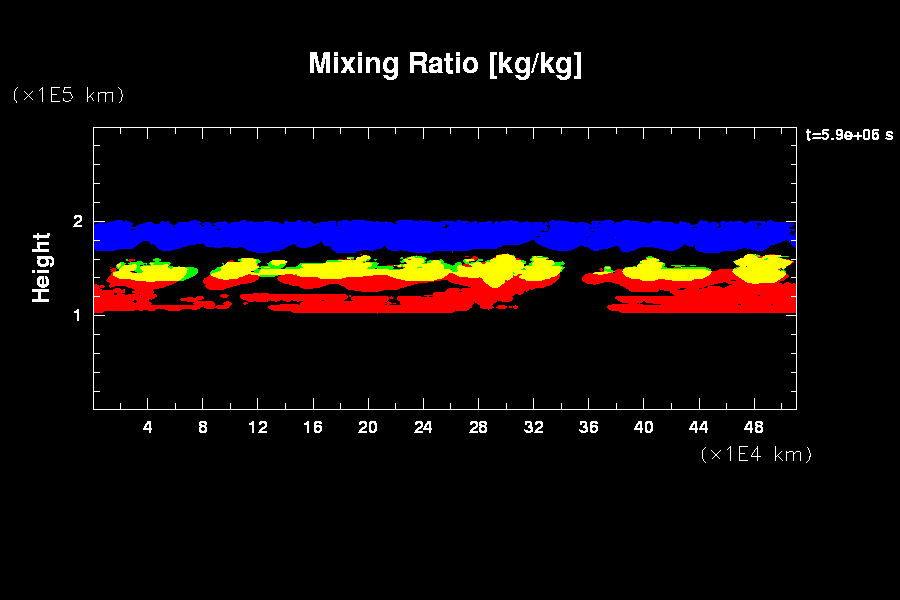Screen dimensions: 900x600
Task: Select the x-axis tick label '8'
Action: [x=203, y=427]
